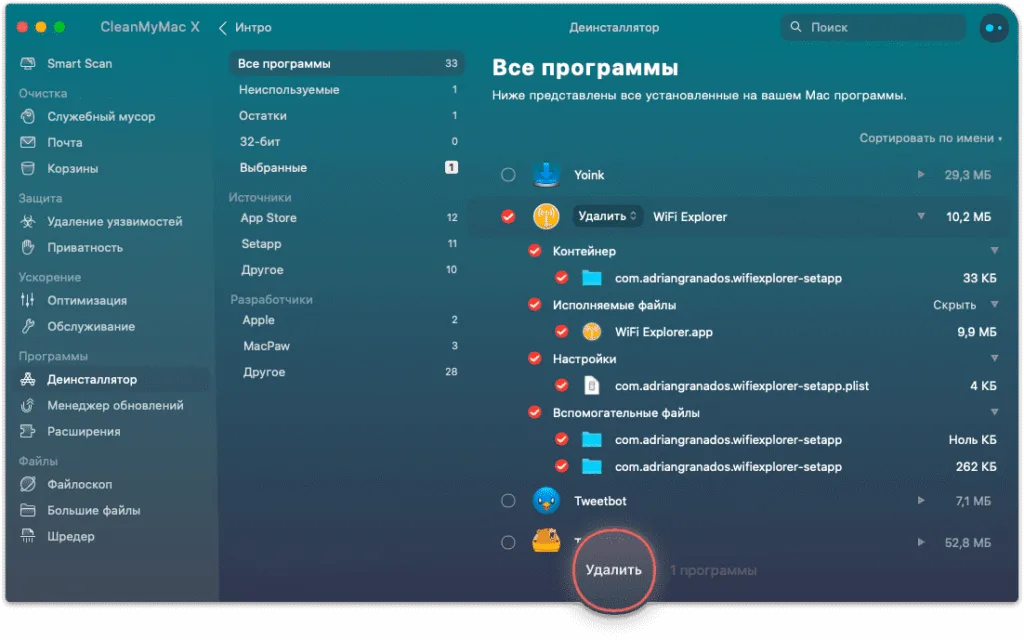The image size is (1024, 640).
Task: Collapse the Исполняемые файлы section arrow
Action: [x=995, y=305]
